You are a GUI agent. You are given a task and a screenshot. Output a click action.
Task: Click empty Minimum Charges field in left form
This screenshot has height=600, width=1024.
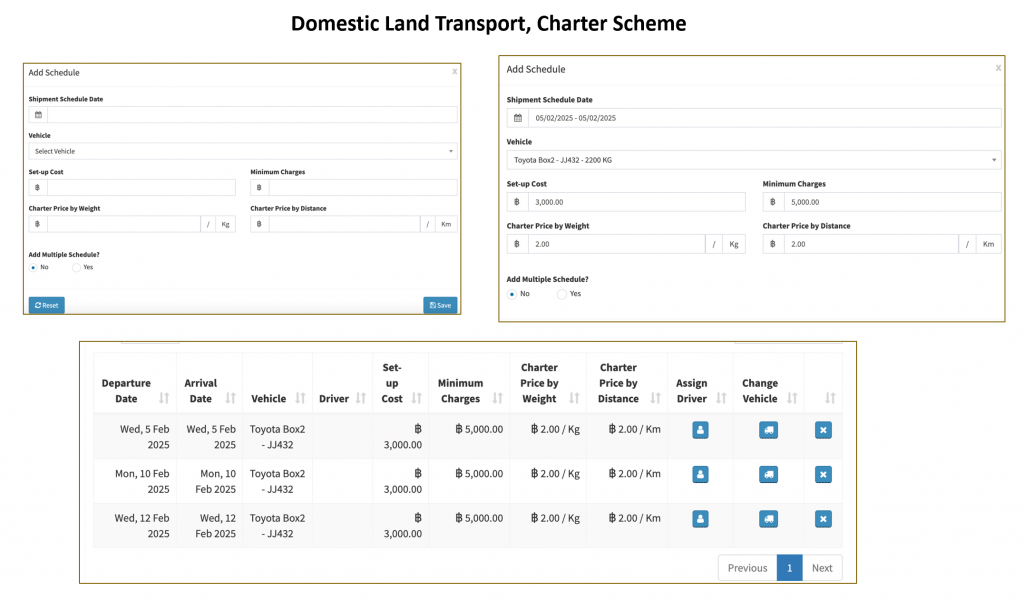pyautogui.click(x=363, y=188)
